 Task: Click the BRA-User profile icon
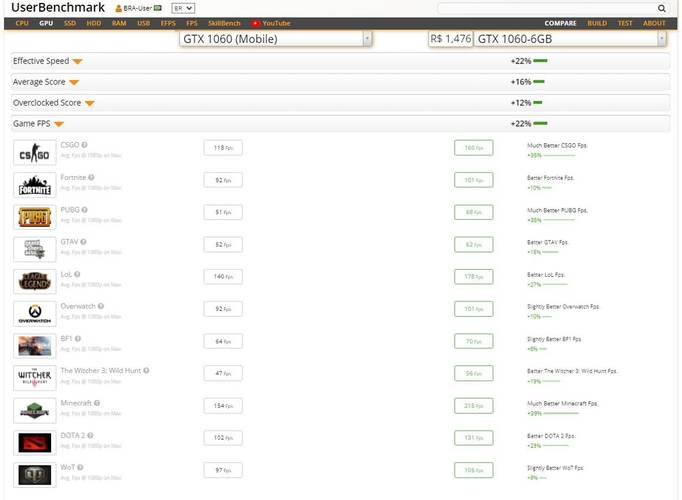click(118, 8)
